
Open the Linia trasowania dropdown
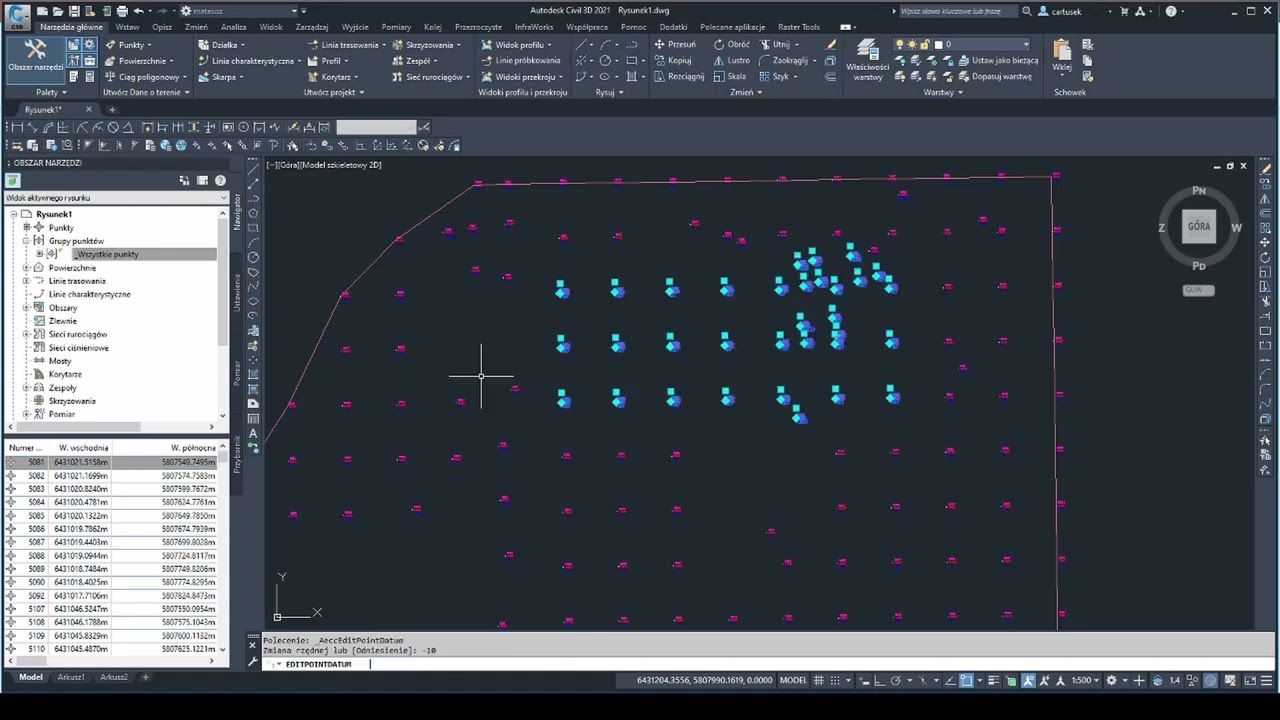(346, 45)
